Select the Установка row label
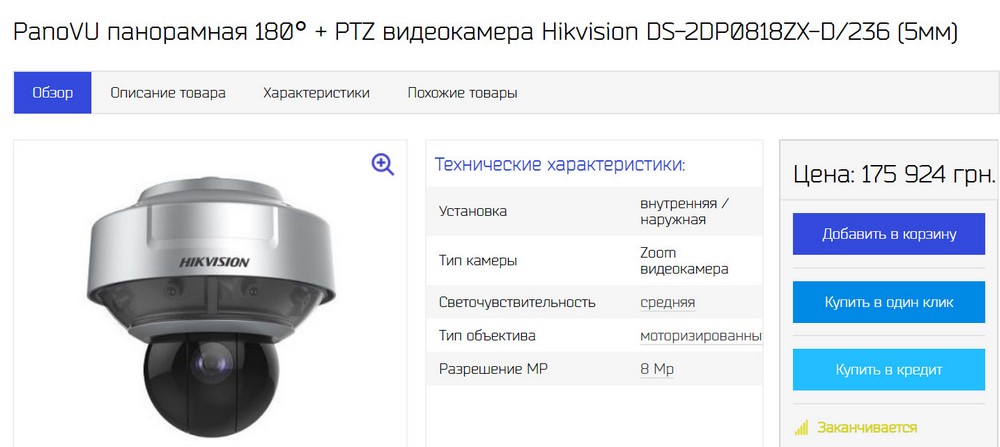The width and height of the screenshot is (1000, 447). click(x=473, y=211)
